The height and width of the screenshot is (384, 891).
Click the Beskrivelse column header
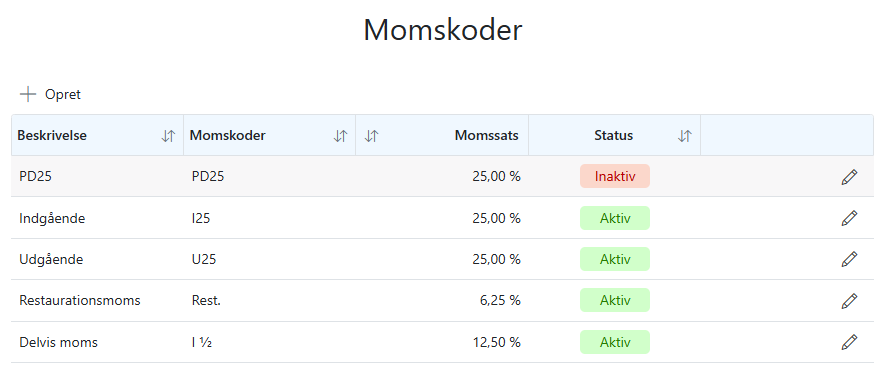pyautogui.click(x=52, y=136)
